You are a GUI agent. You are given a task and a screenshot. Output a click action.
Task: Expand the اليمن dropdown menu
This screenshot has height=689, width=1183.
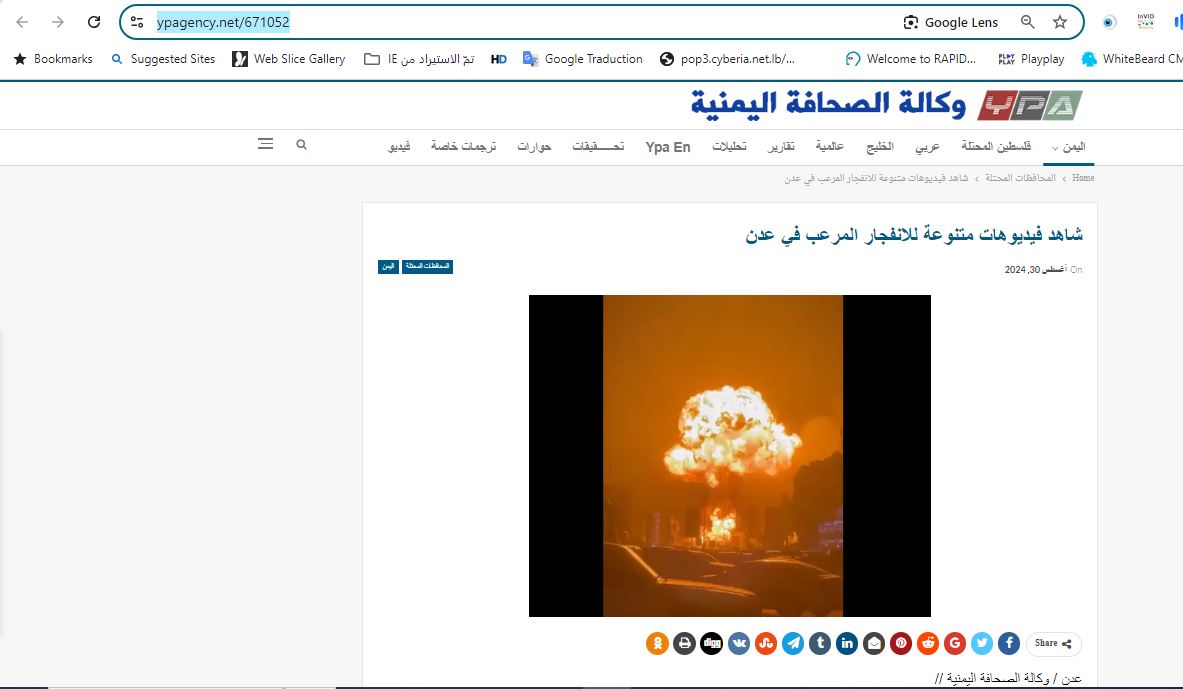click(1068, 147)
